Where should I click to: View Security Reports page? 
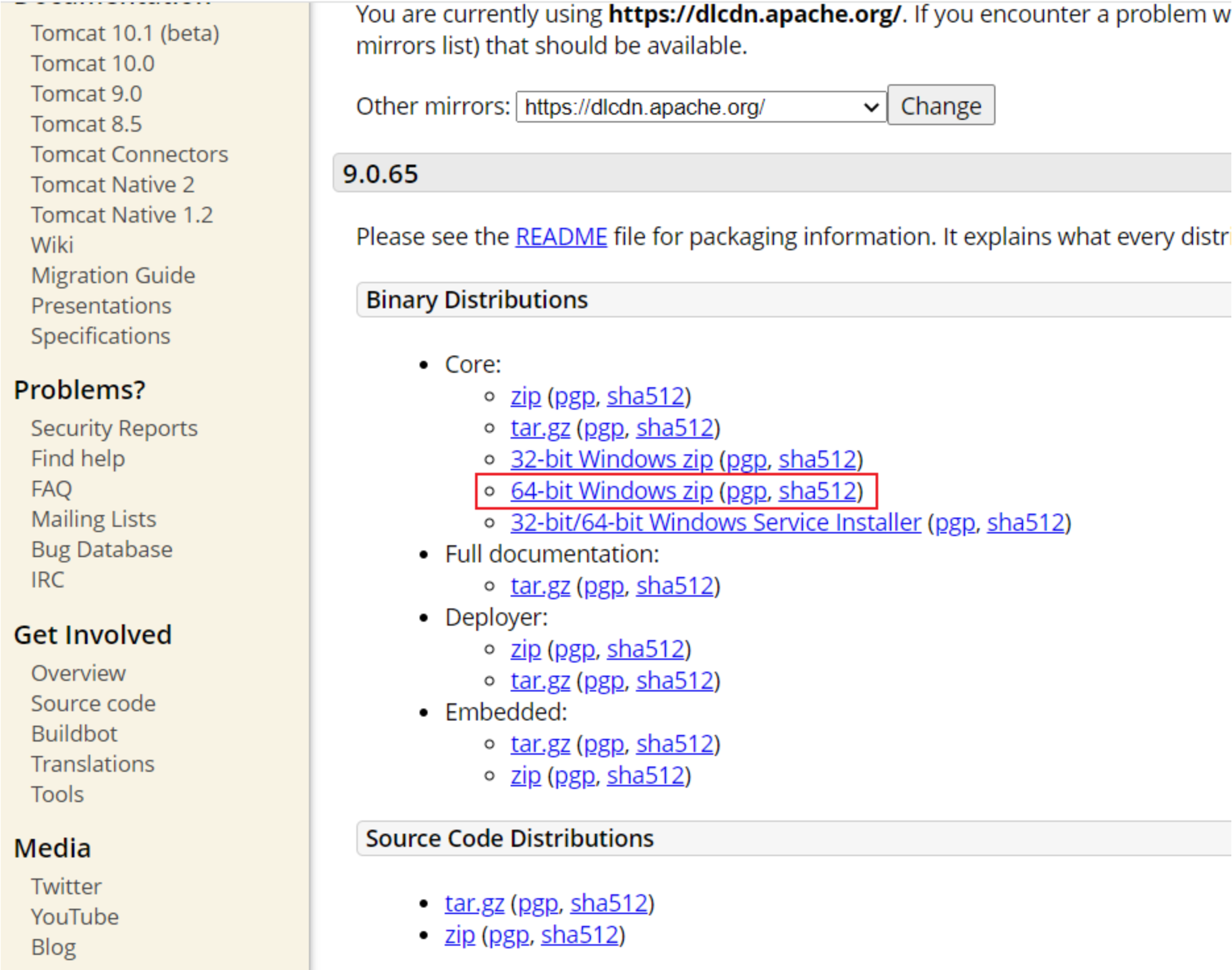point(115,428)
